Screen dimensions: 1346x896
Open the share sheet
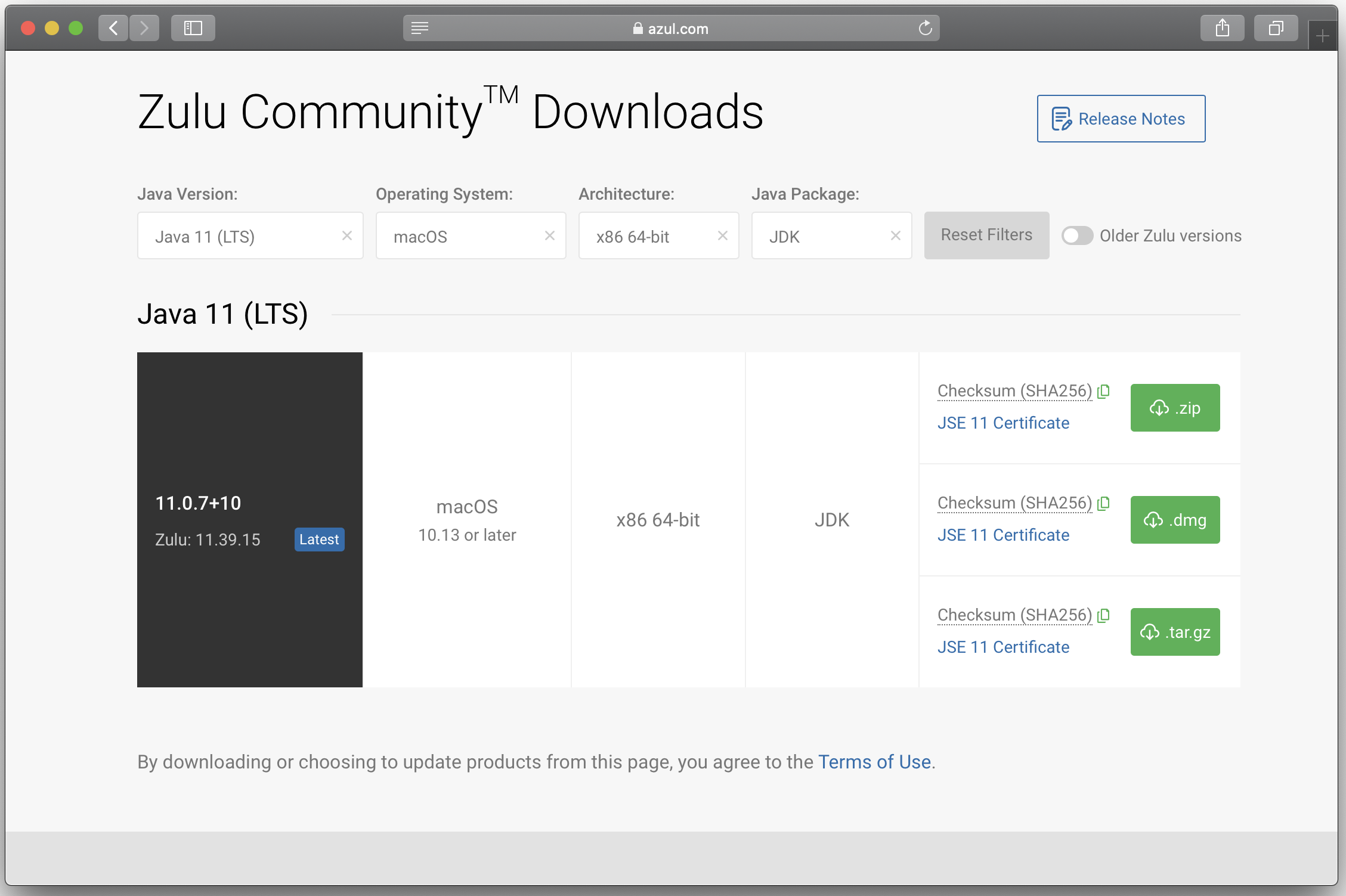point(1223,27)
